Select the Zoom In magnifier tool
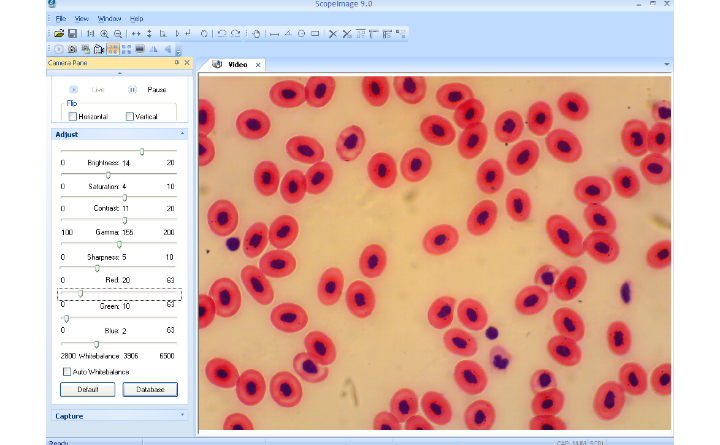The height and width of the screenshot is (445, 720). click(105, 33)
